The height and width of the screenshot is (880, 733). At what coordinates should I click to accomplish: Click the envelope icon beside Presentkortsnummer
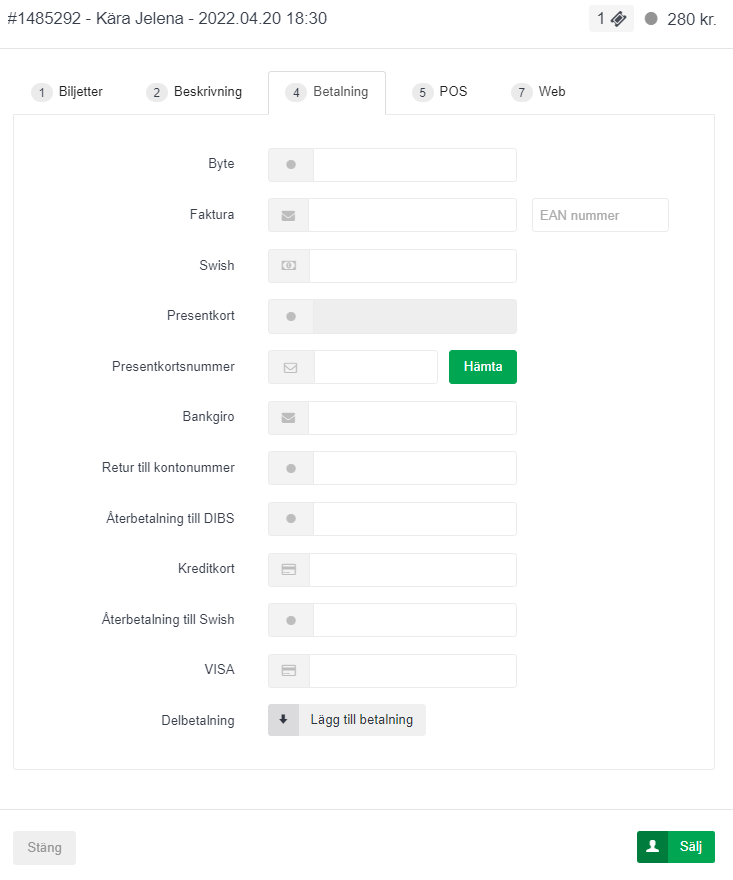pos(291,367)
